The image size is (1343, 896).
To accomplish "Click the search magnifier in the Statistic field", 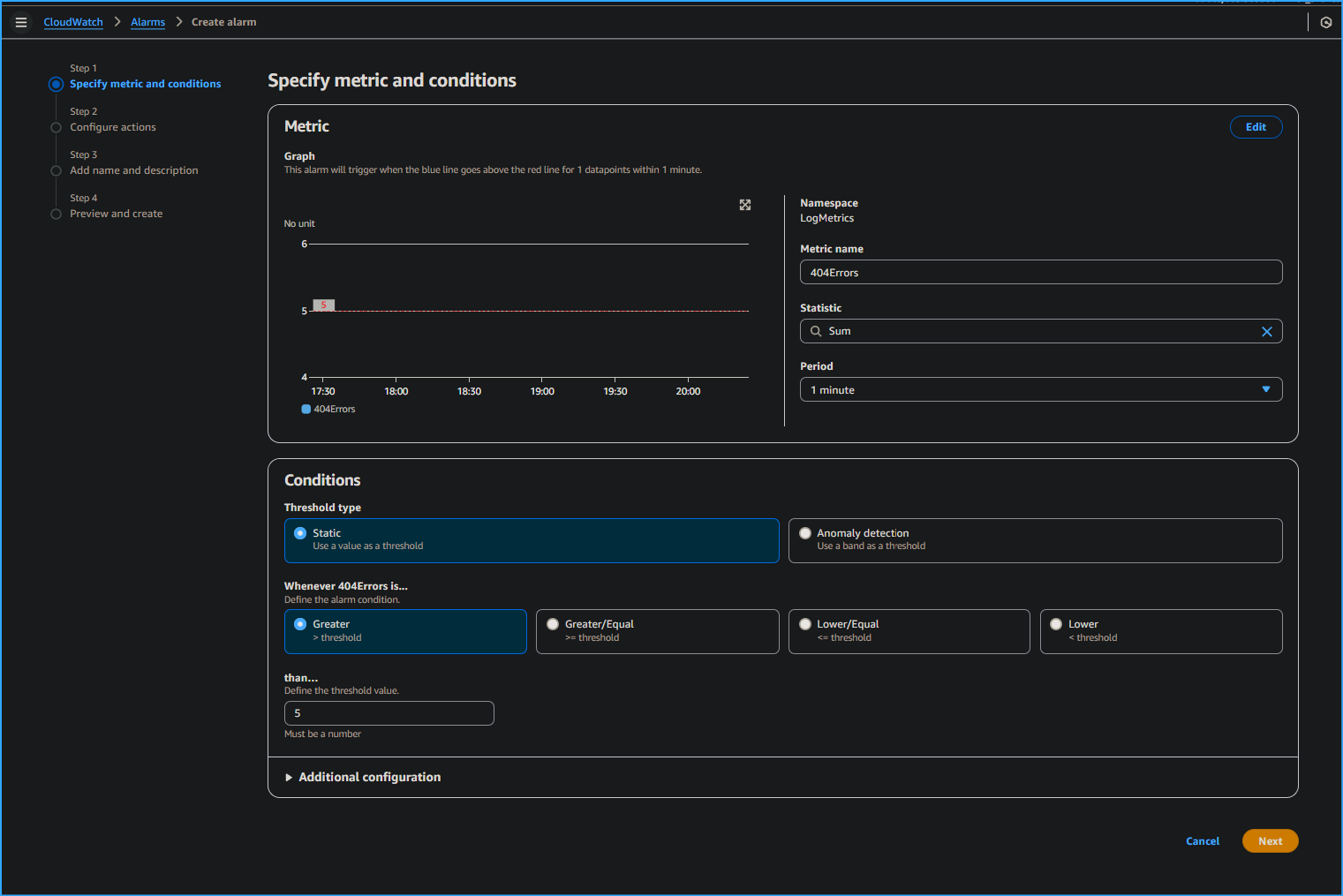I will (x=816, y=331).
